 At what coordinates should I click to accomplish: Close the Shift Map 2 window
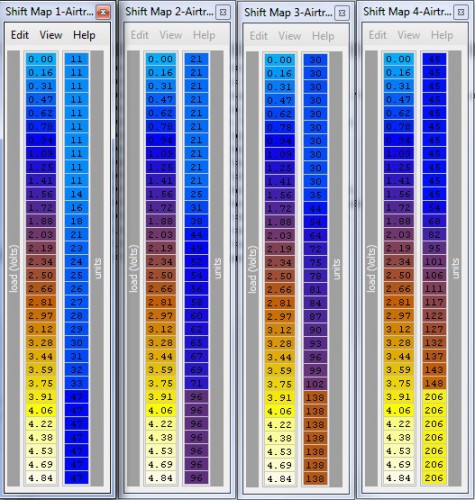point(223,12)
